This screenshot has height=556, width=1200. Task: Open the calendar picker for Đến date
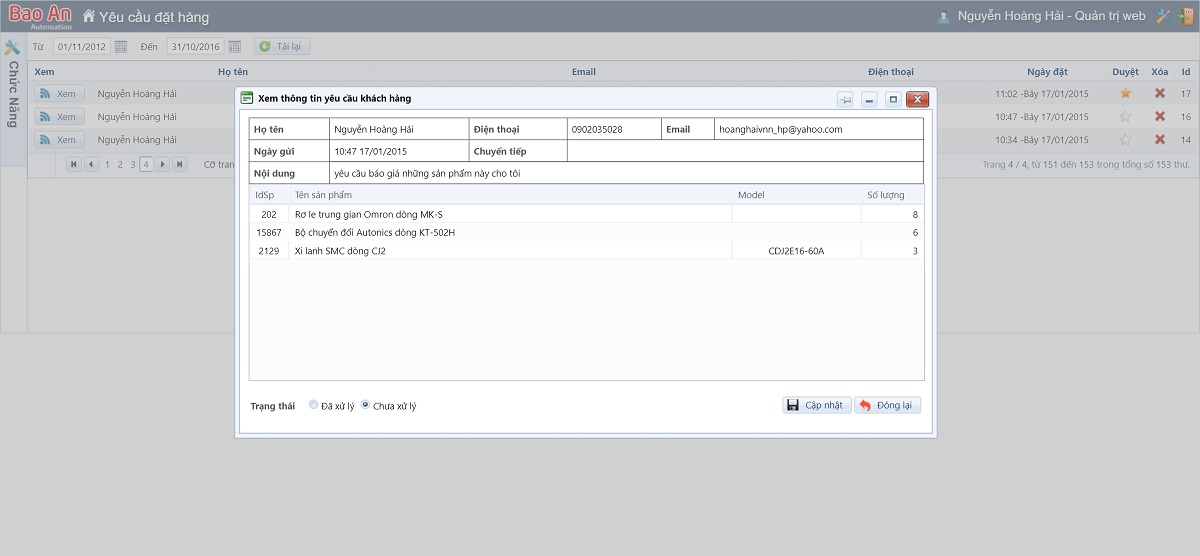pyautogui.click(x=235, y=47)
